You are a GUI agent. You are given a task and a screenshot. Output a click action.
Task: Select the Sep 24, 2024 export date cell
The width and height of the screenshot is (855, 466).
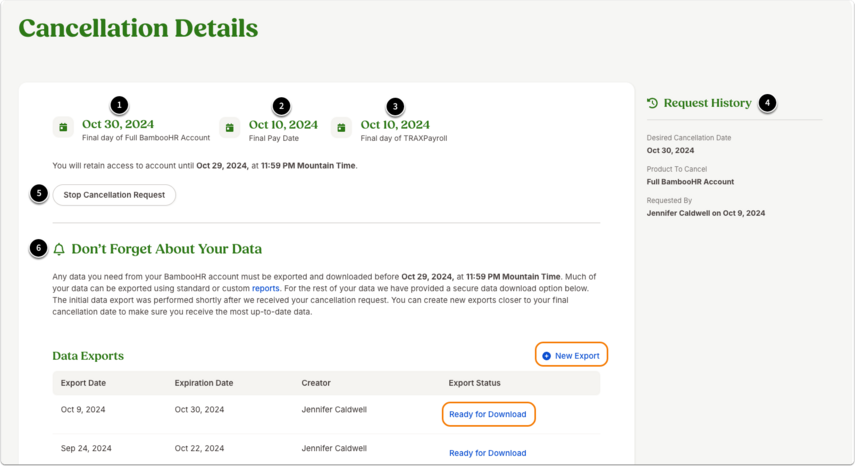tap(86, 448)
